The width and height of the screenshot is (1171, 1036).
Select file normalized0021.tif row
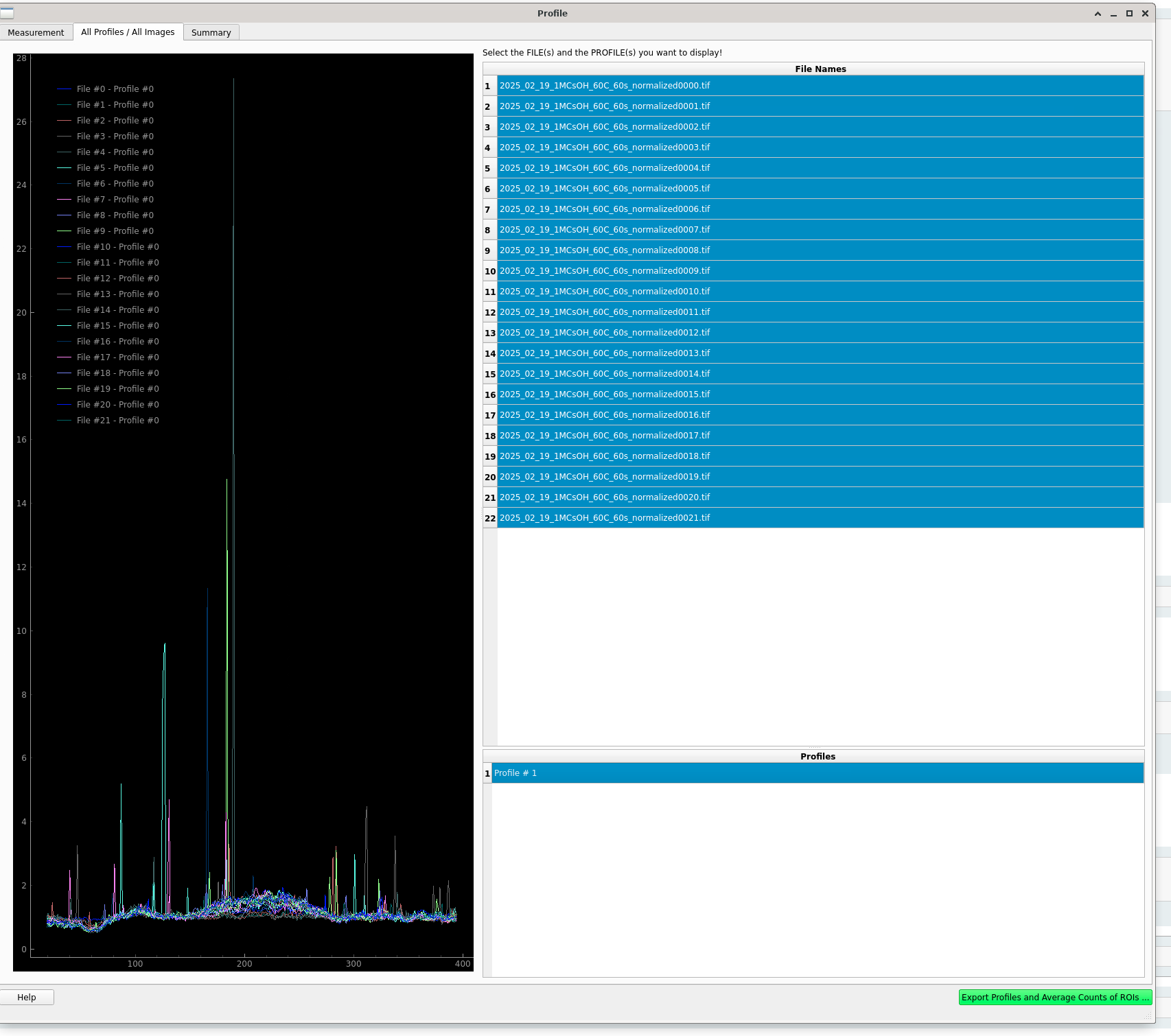(820, 518)
